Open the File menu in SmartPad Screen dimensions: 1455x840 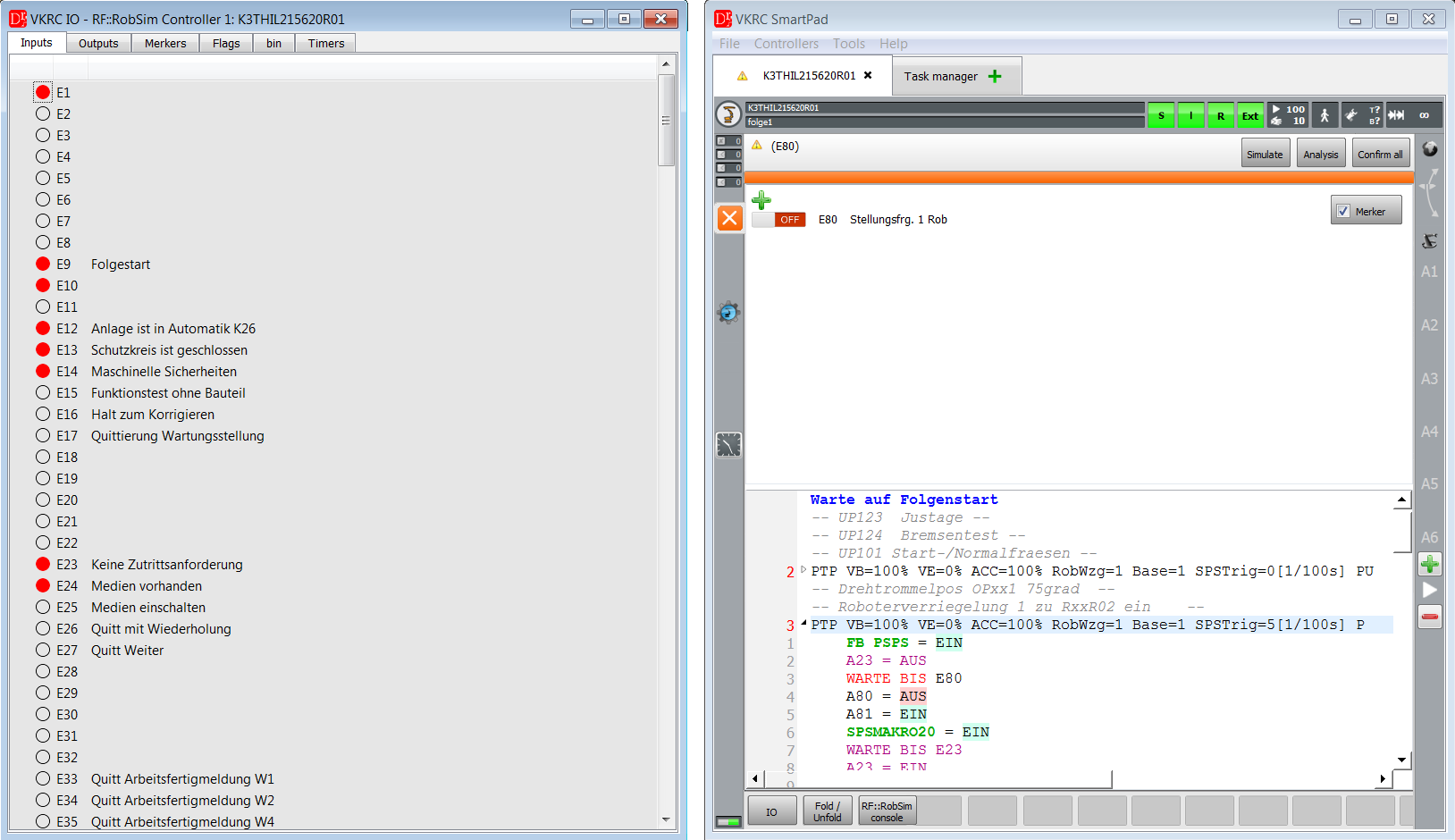tap(729, 44)
